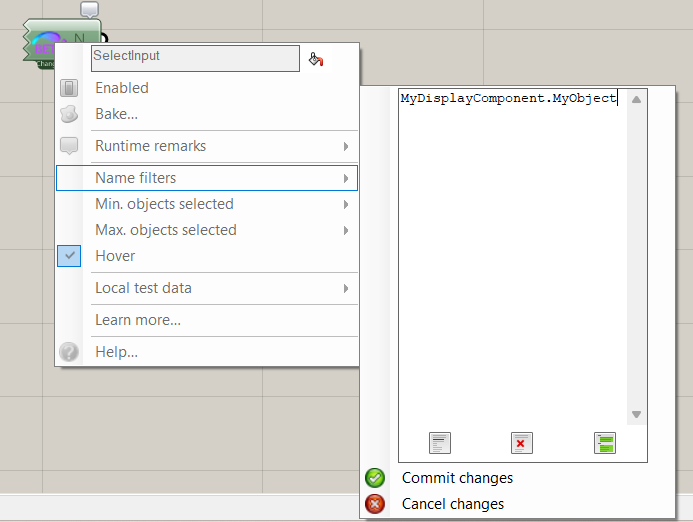Viewport: 693px width, 522px height.
Task: Toggle the Hover checkmark option
Action: (115, 256)
